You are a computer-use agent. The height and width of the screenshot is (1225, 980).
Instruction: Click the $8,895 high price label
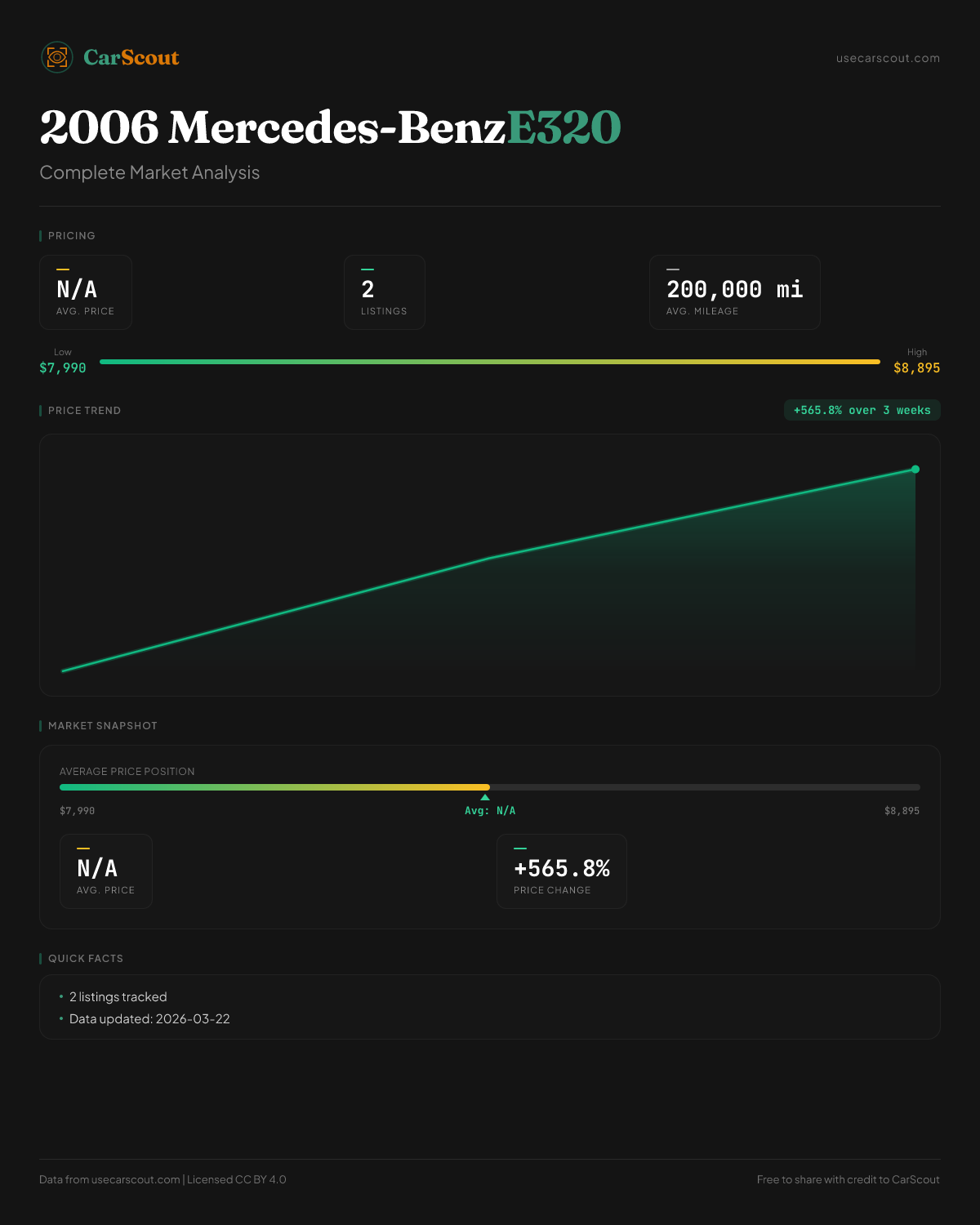pyautogui.click(x=916, y=368)
